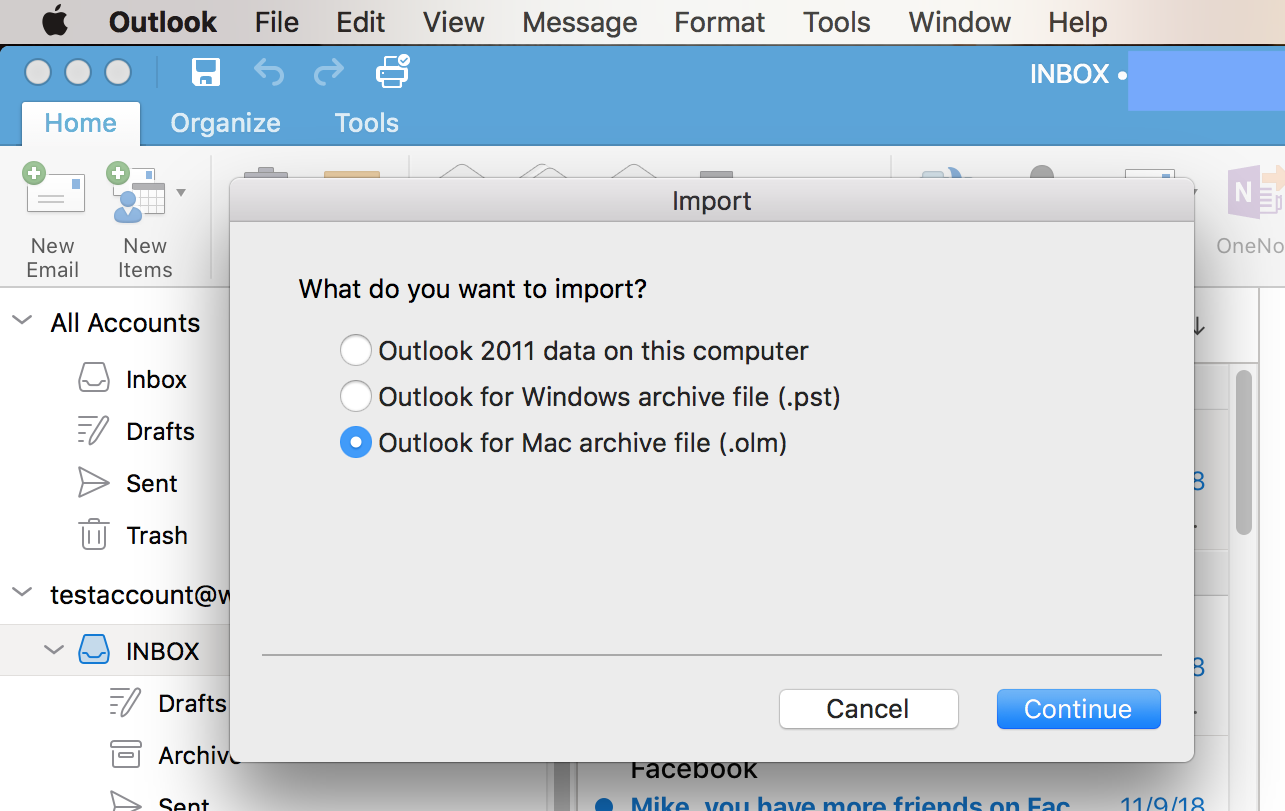Open the Apple menu
The height and width of the screenshot is (811, 1285).
click(54, 22)
